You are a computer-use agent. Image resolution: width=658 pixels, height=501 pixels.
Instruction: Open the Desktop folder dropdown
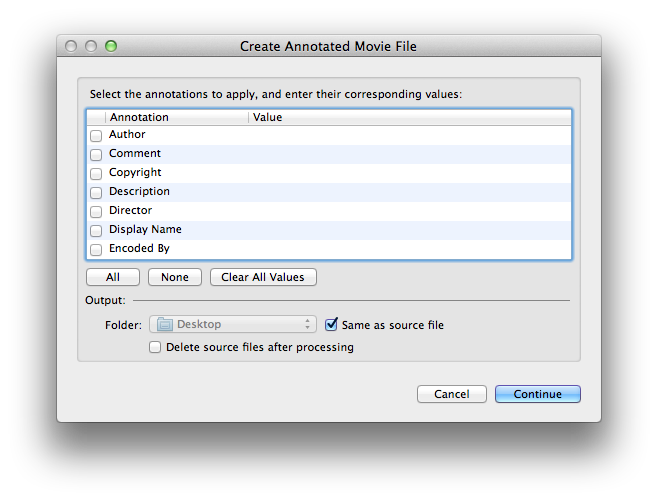tap(233, 324)
